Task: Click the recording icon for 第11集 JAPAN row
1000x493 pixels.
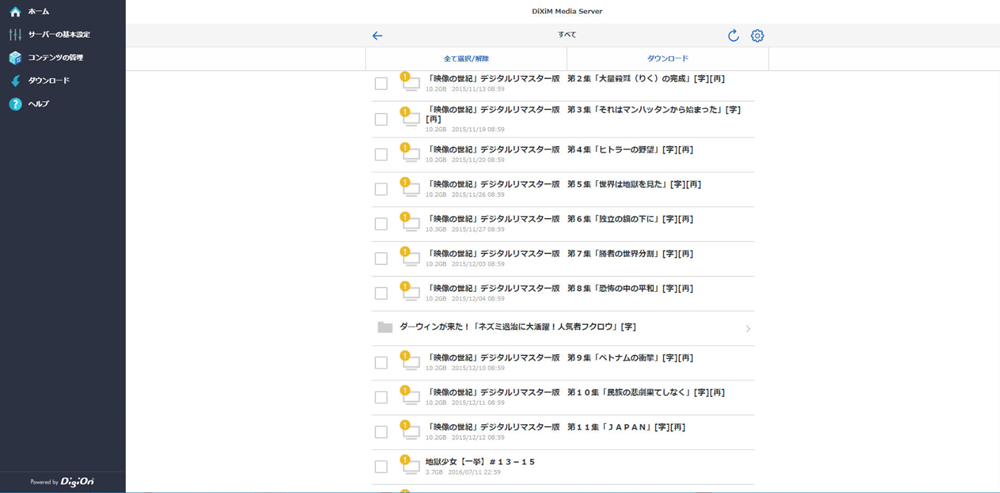Action: (x=409, y=429)
